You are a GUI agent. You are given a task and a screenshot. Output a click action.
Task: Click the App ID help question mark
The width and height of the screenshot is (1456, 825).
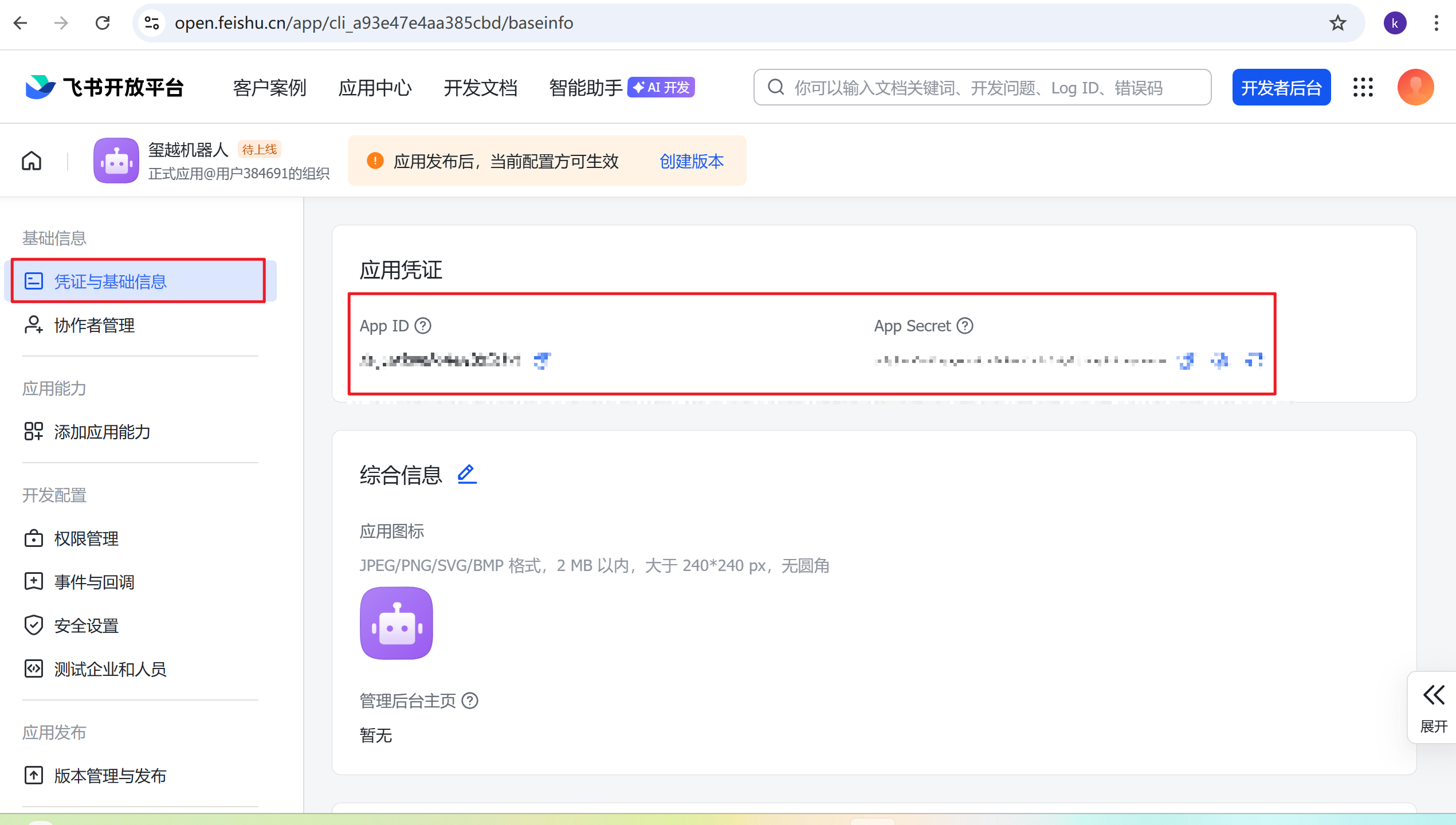pos(423,326)
